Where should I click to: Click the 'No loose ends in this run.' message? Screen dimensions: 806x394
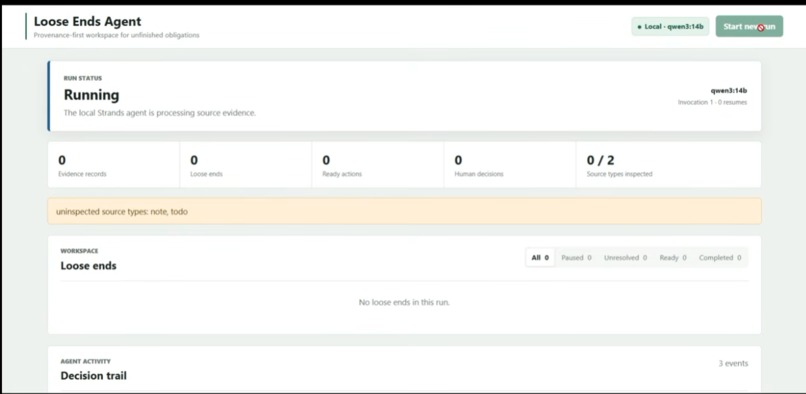404,302
